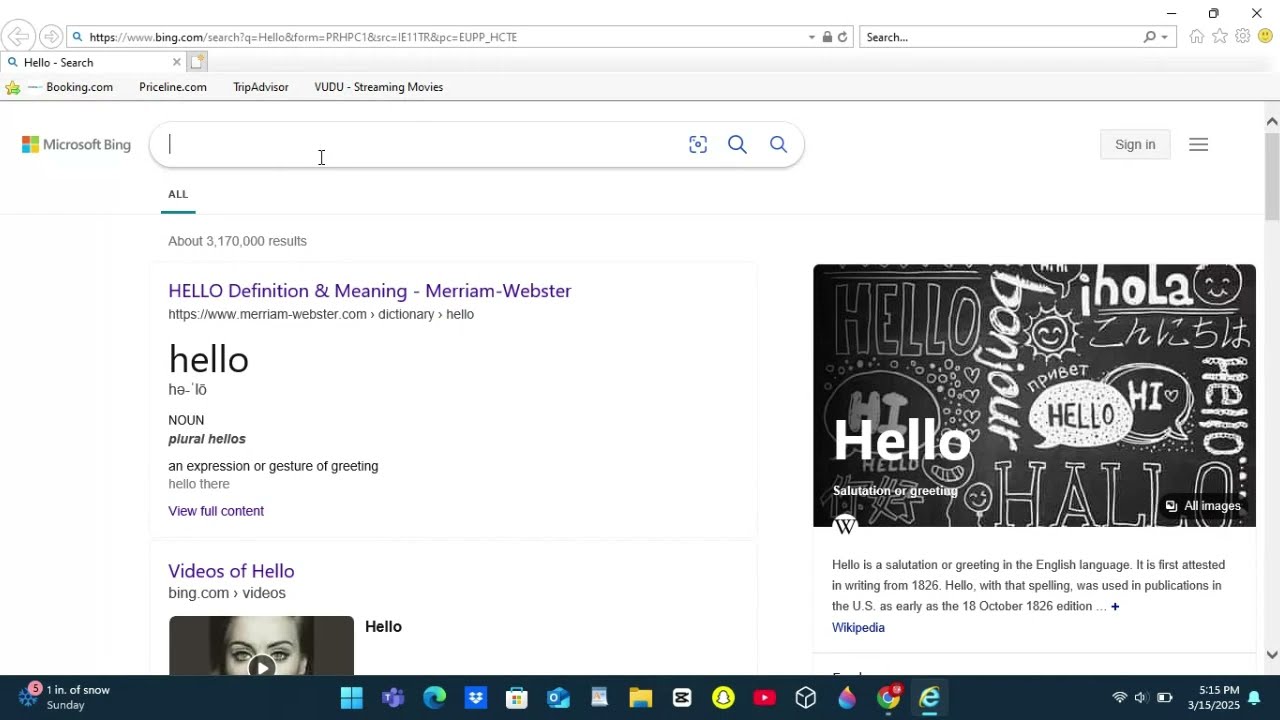Open Microsoft Store taskbar icon
Viewport: 1280px width, 720px height.
[x=516, y=698]
